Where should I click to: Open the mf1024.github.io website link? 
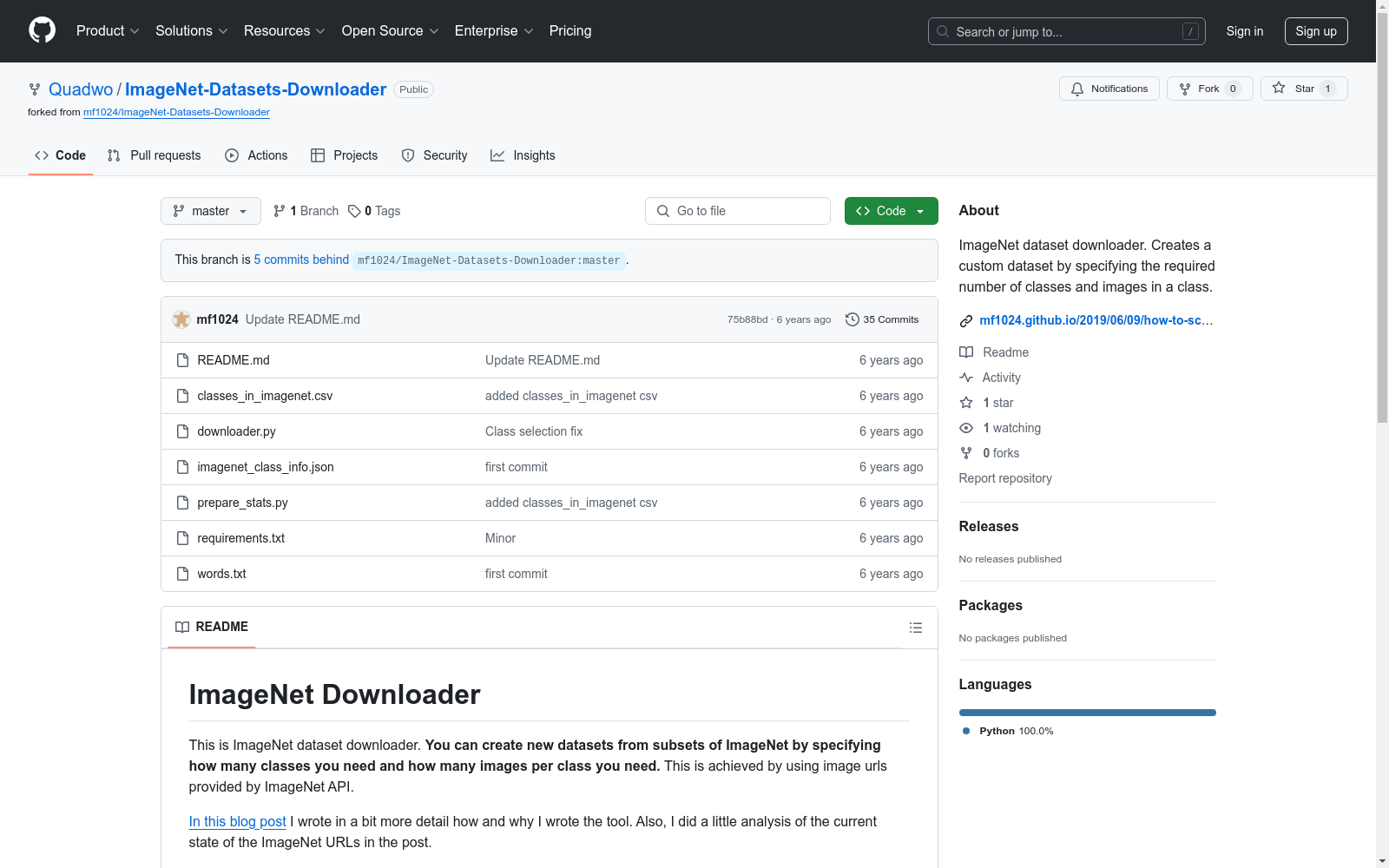[x=1096, y=320]
